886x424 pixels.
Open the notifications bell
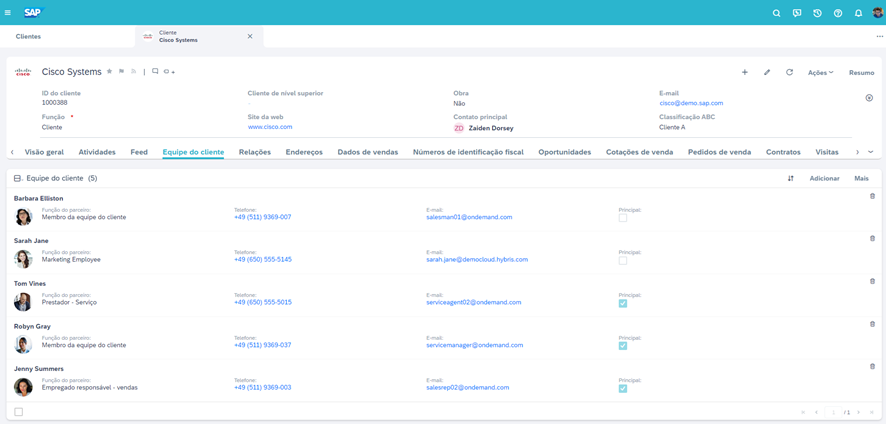(x=858, y=13)
